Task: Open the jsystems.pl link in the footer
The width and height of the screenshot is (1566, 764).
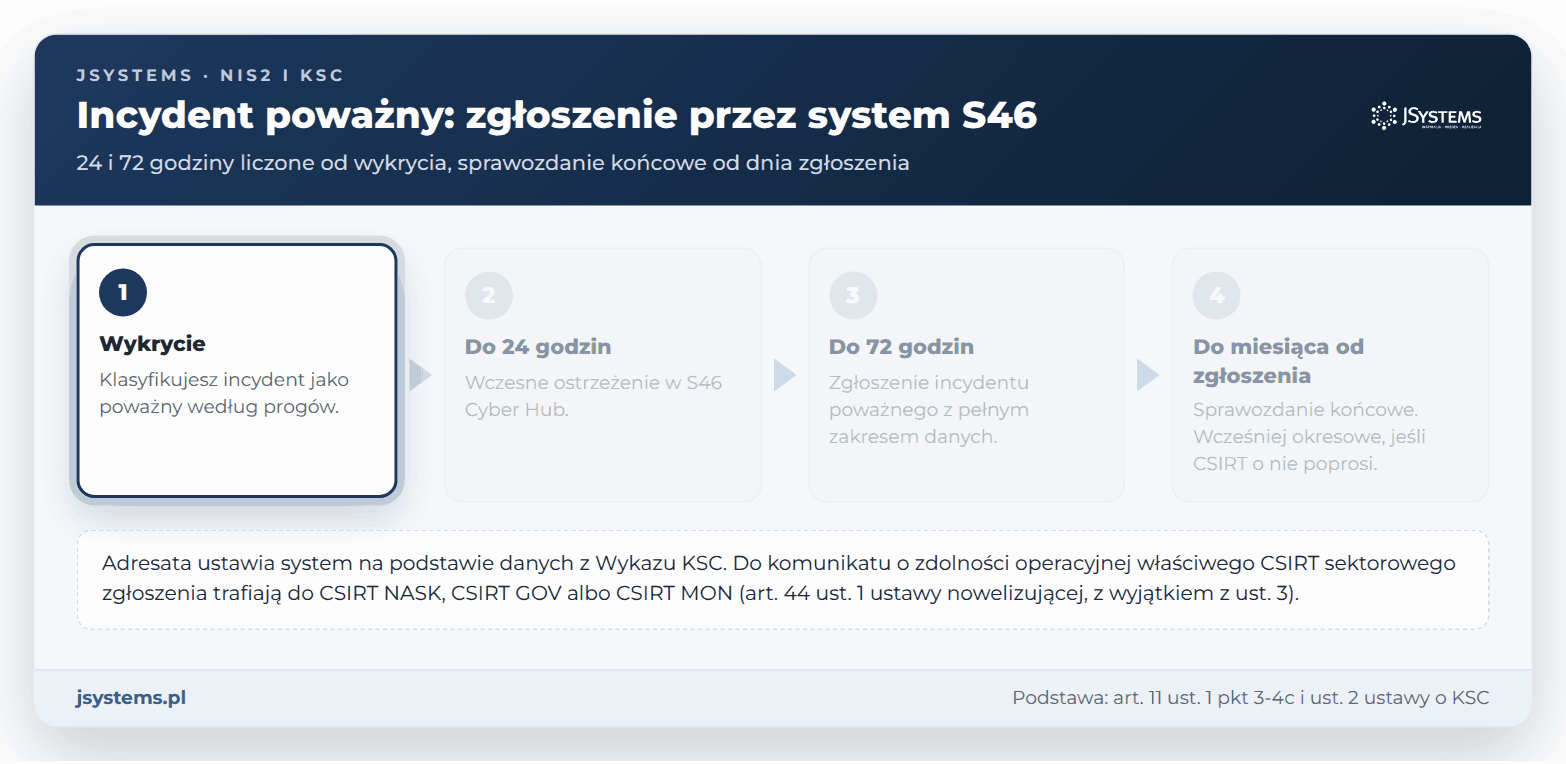Action: coord(131,698)
